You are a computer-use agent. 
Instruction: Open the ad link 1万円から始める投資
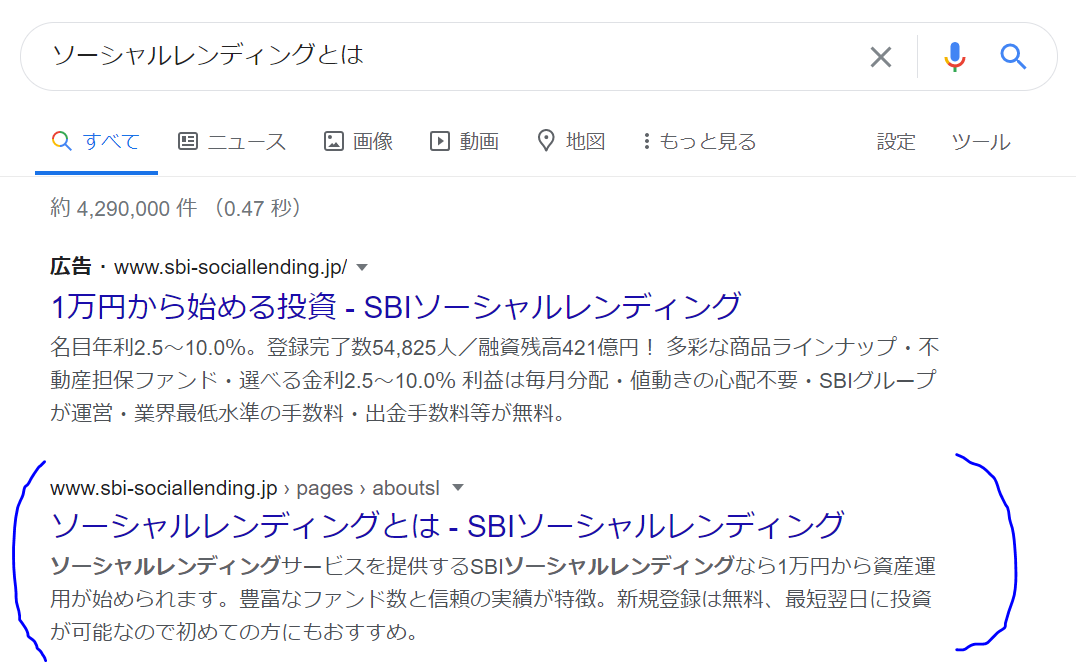(x=396, y=306)
